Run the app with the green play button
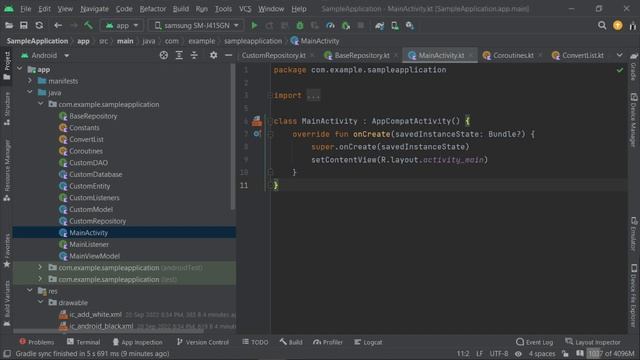Screen dimensions: 640x360 point(254,25)
